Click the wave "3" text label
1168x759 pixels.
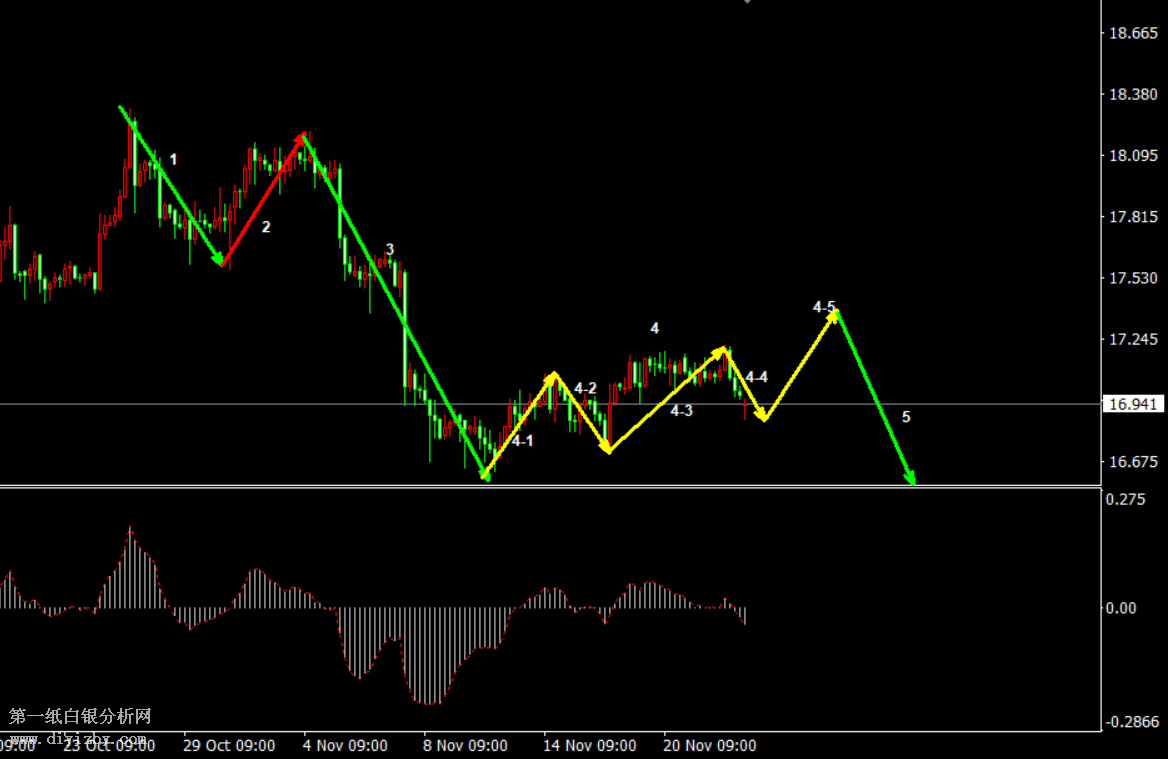point(389,249)
